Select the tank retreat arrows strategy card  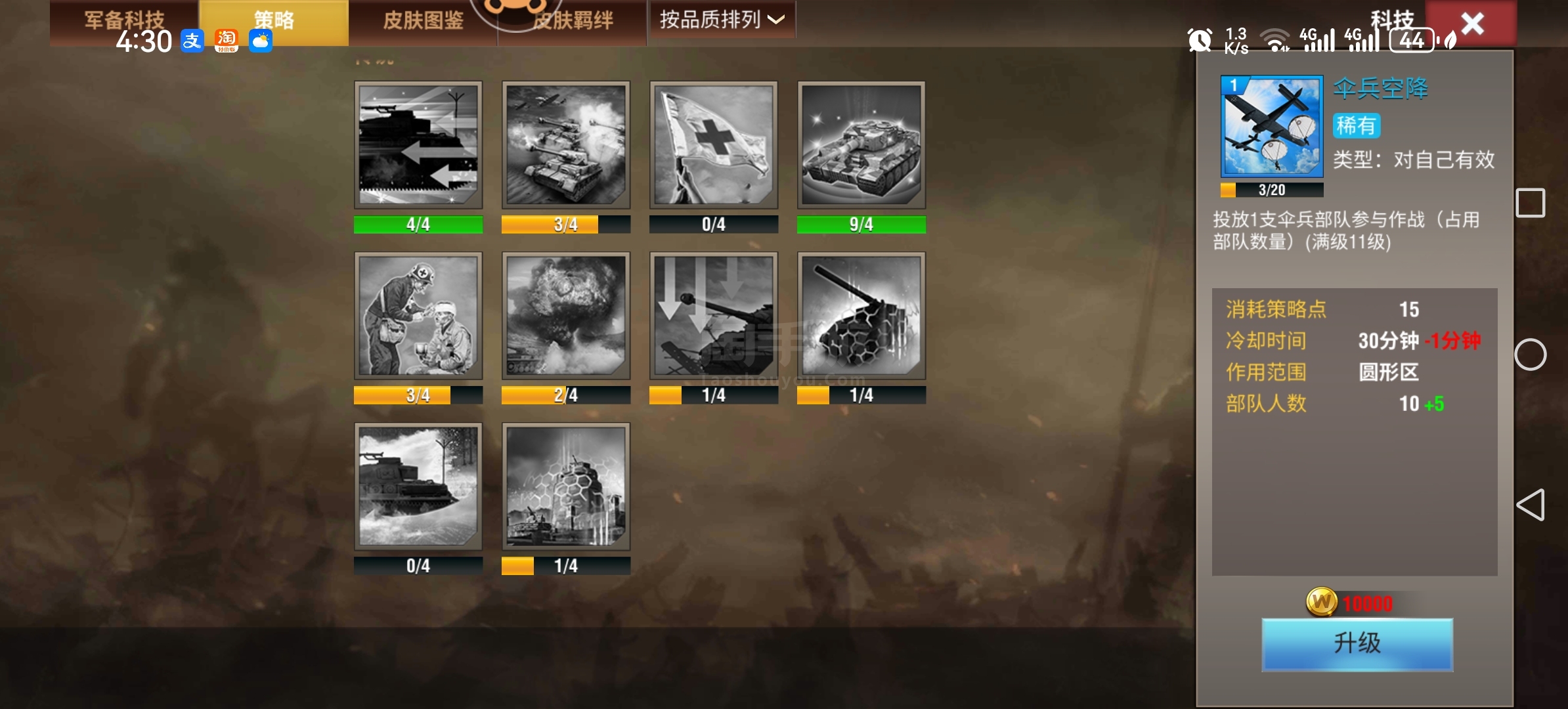click(418, 145)
